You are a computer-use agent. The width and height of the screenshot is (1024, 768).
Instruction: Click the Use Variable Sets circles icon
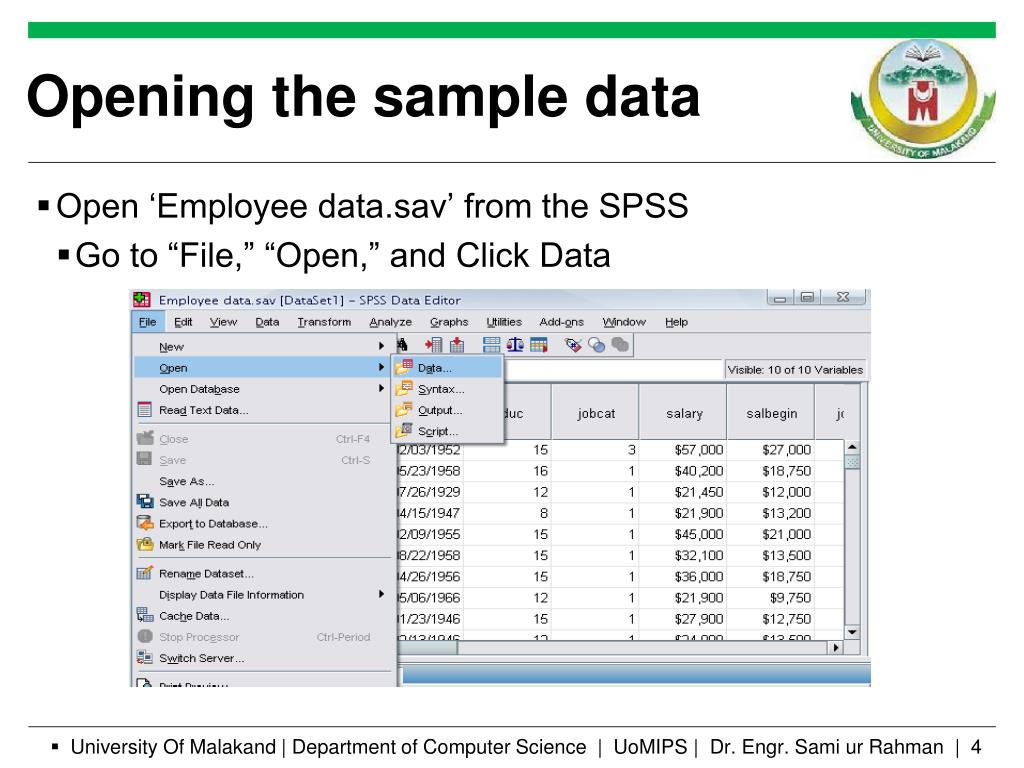click(x=596, y=345)
